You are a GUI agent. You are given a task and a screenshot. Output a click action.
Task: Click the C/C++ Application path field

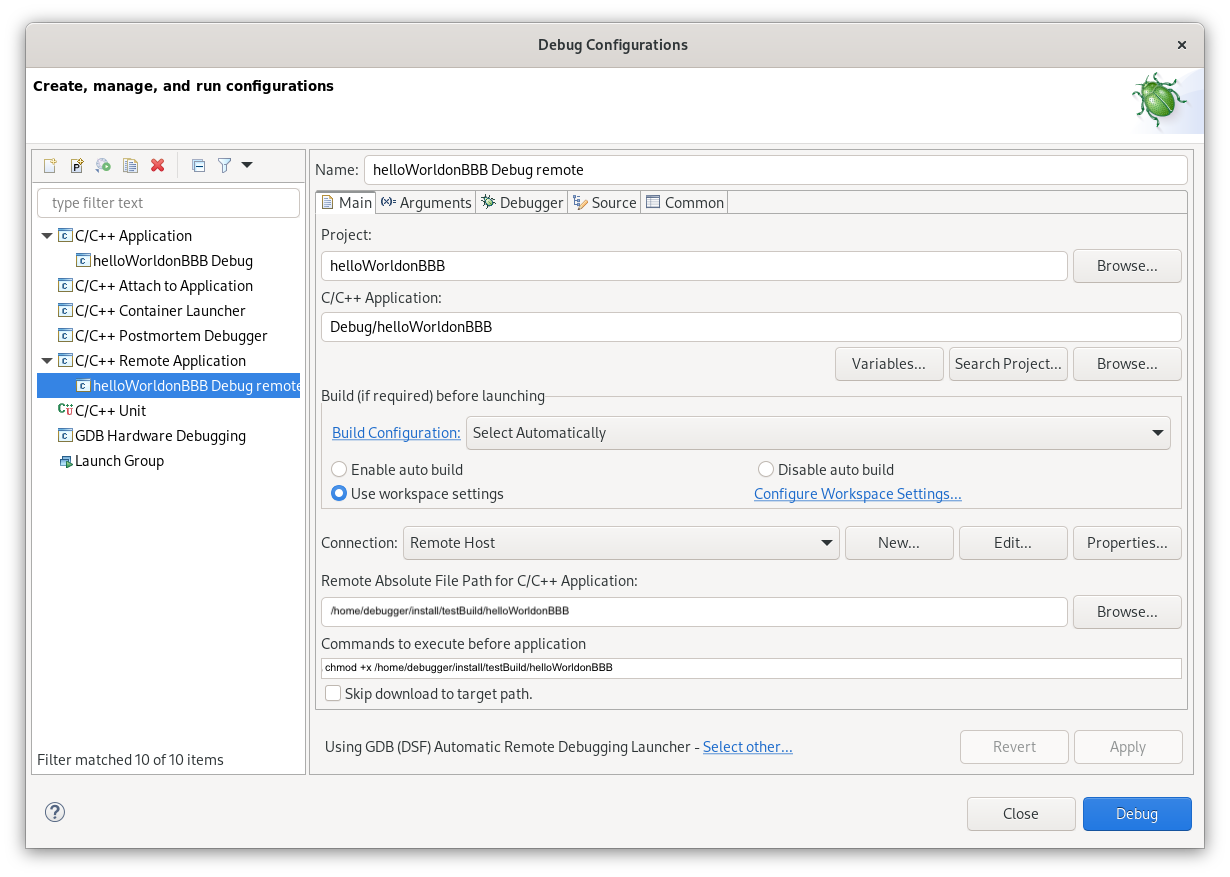pos(751,327)
